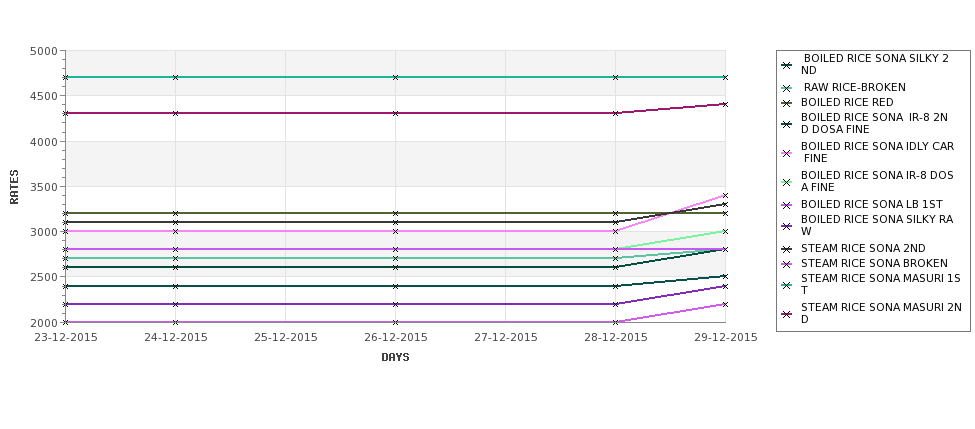Click STEAM RICE SONA BROKEN legend marker

pyautogui.click(x=787, y=264)
